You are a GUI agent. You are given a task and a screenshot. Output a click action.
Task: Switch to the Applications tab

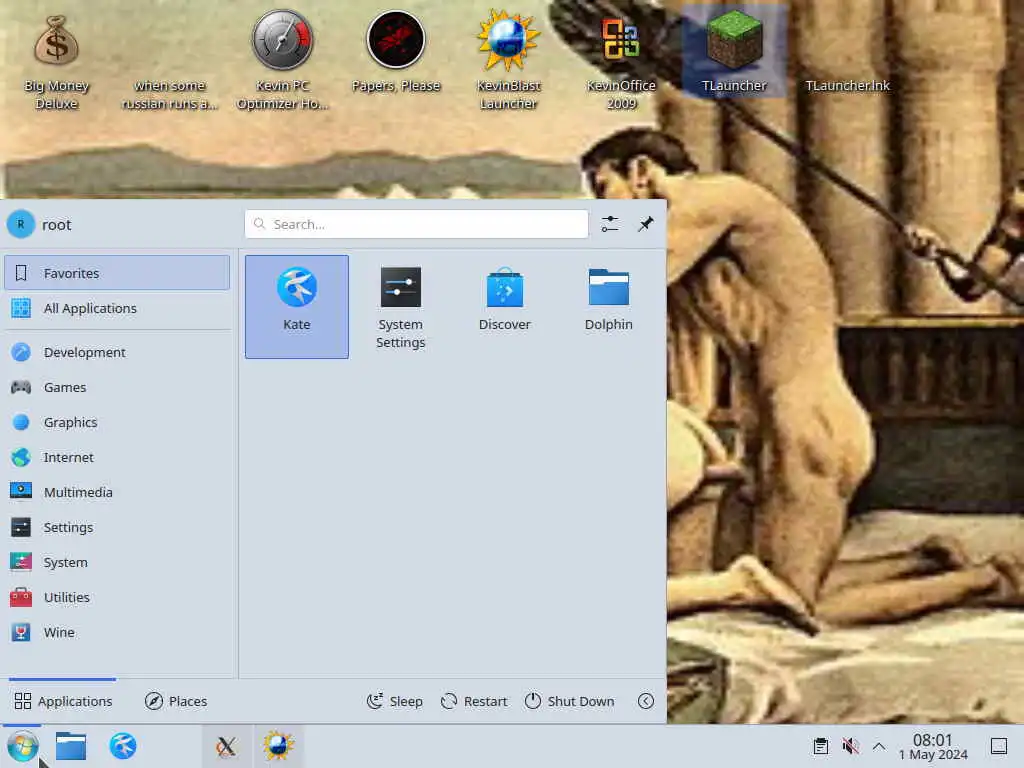[63, 701]
